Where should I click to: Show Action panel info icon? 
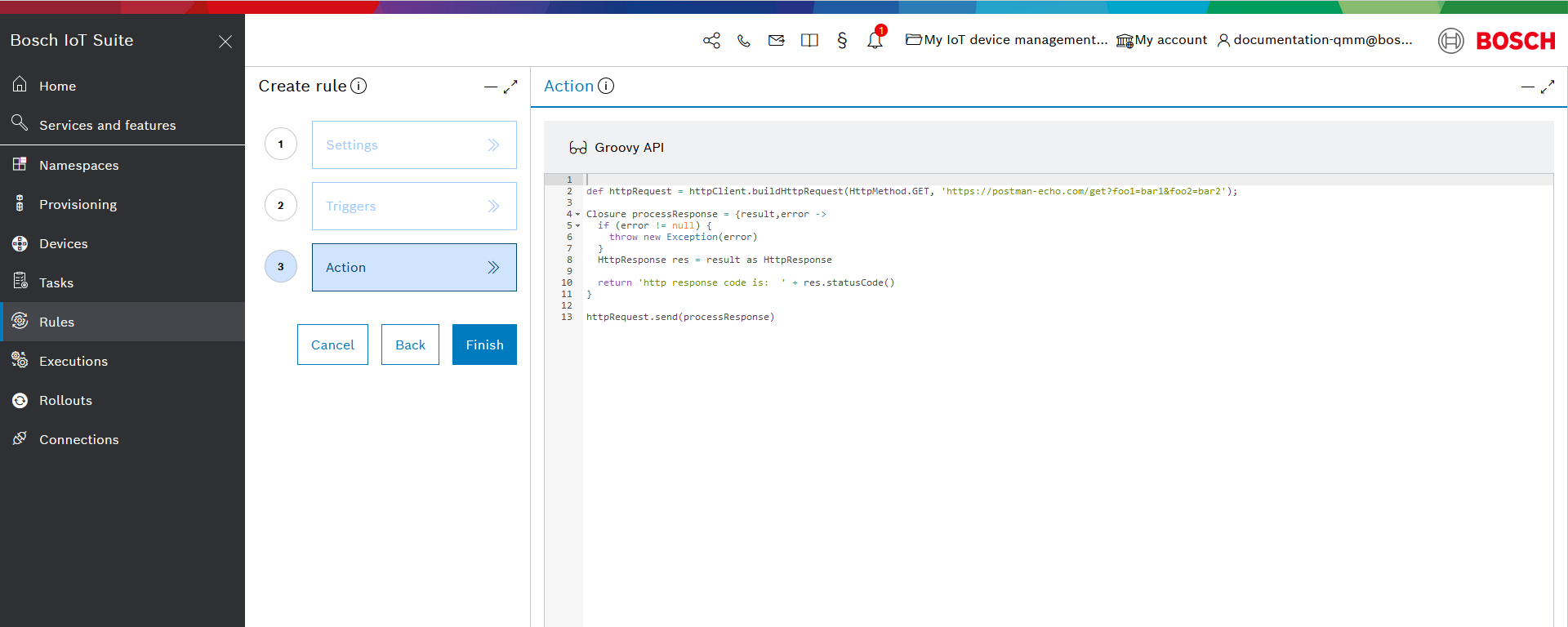(x=606, y=86)
